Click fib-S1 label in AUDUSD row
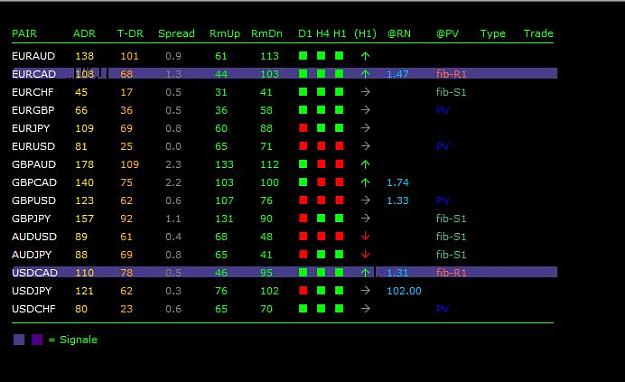This screenshot has width=625, height=382. pyautogui.click(x=451, y=236)
